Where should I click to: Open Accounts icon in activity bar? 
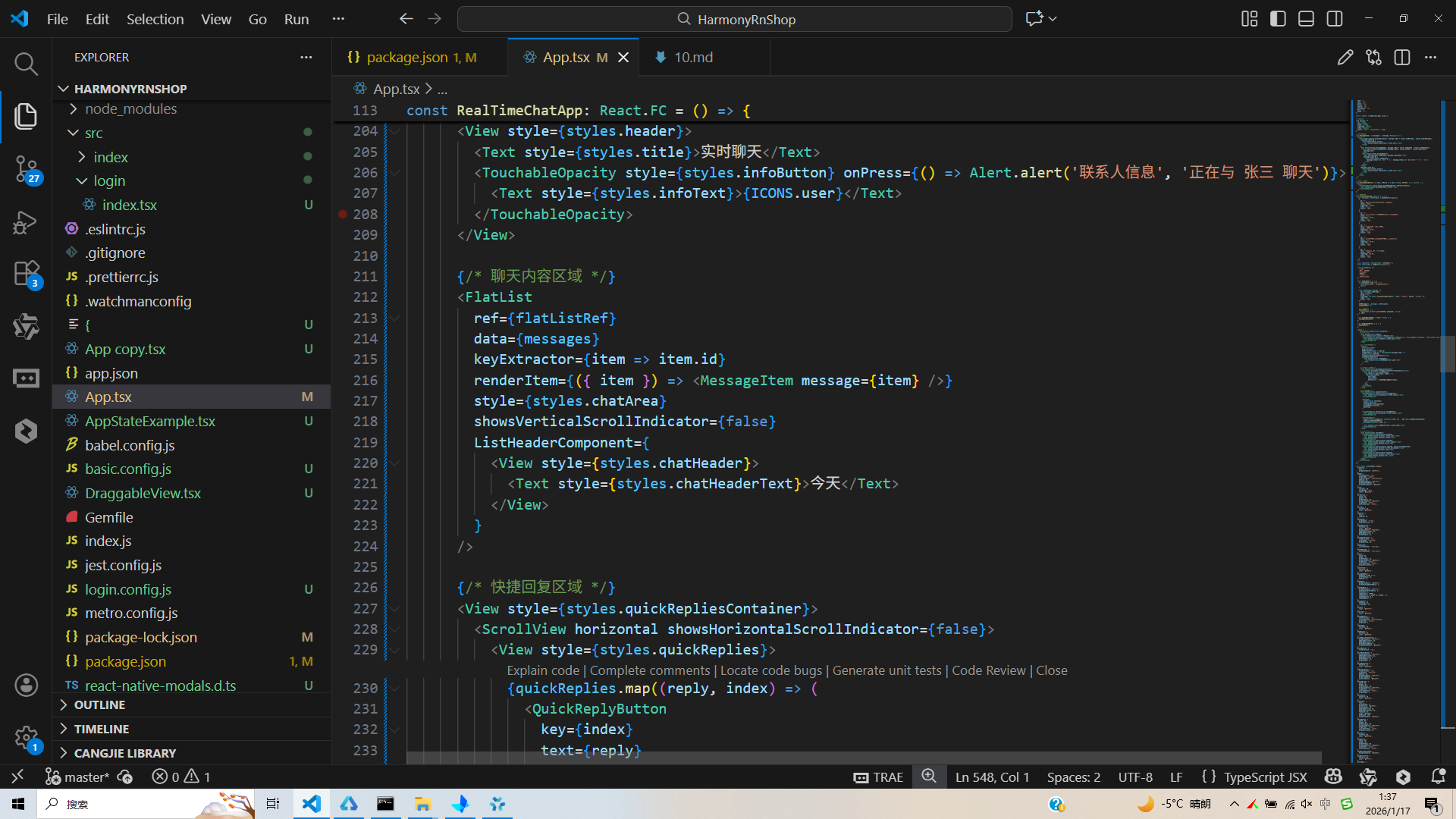26,686
